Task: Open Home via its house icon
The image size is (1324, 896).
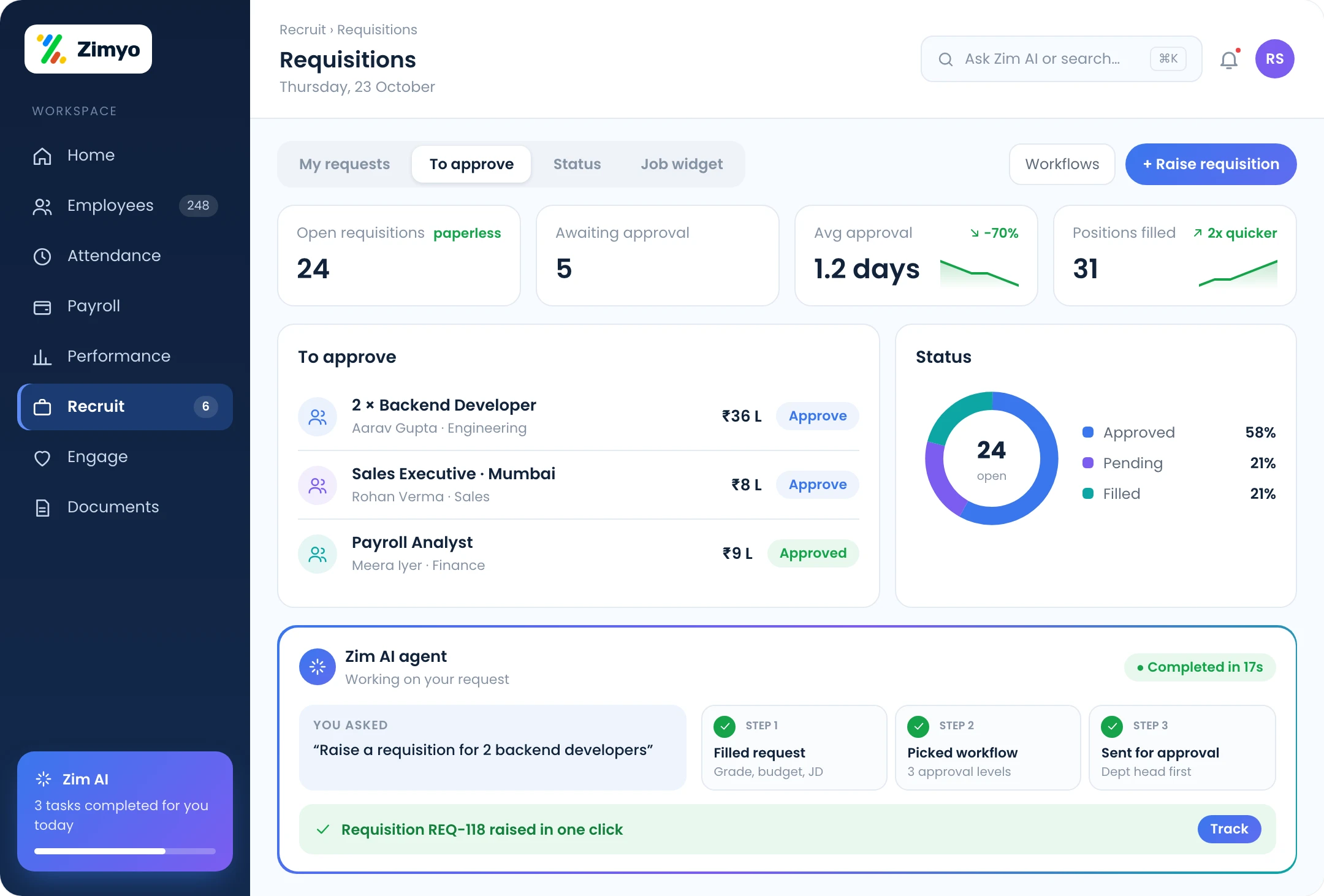Action: pyautogui.click(x=42, y=156)
